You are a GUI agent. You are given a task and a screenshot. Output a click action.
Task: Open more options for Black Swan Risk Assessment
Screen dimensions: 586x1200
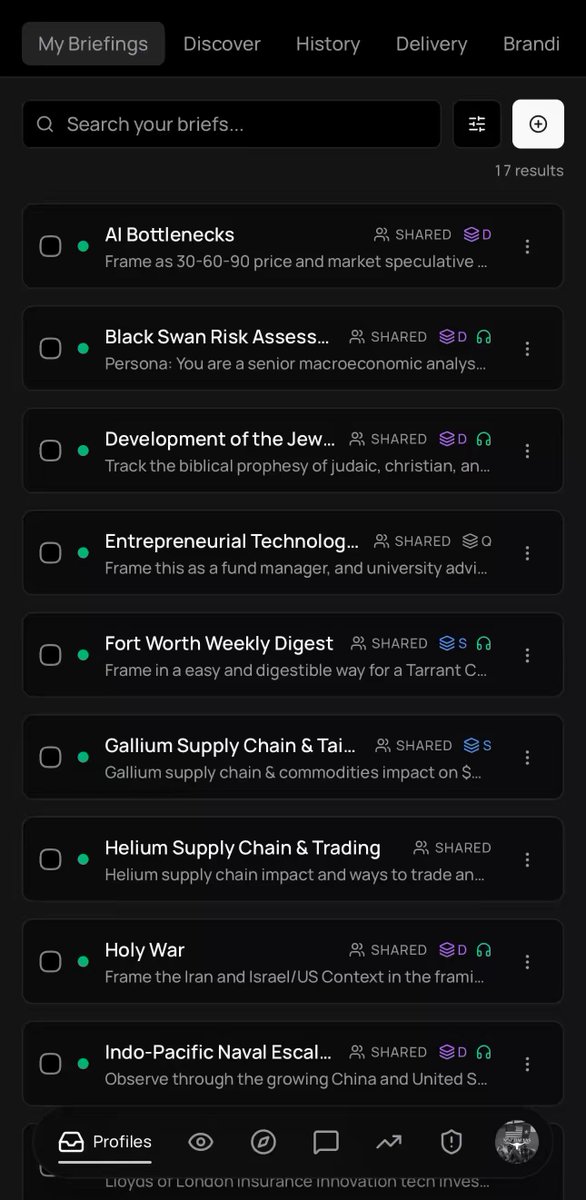(x=528, y=349)
